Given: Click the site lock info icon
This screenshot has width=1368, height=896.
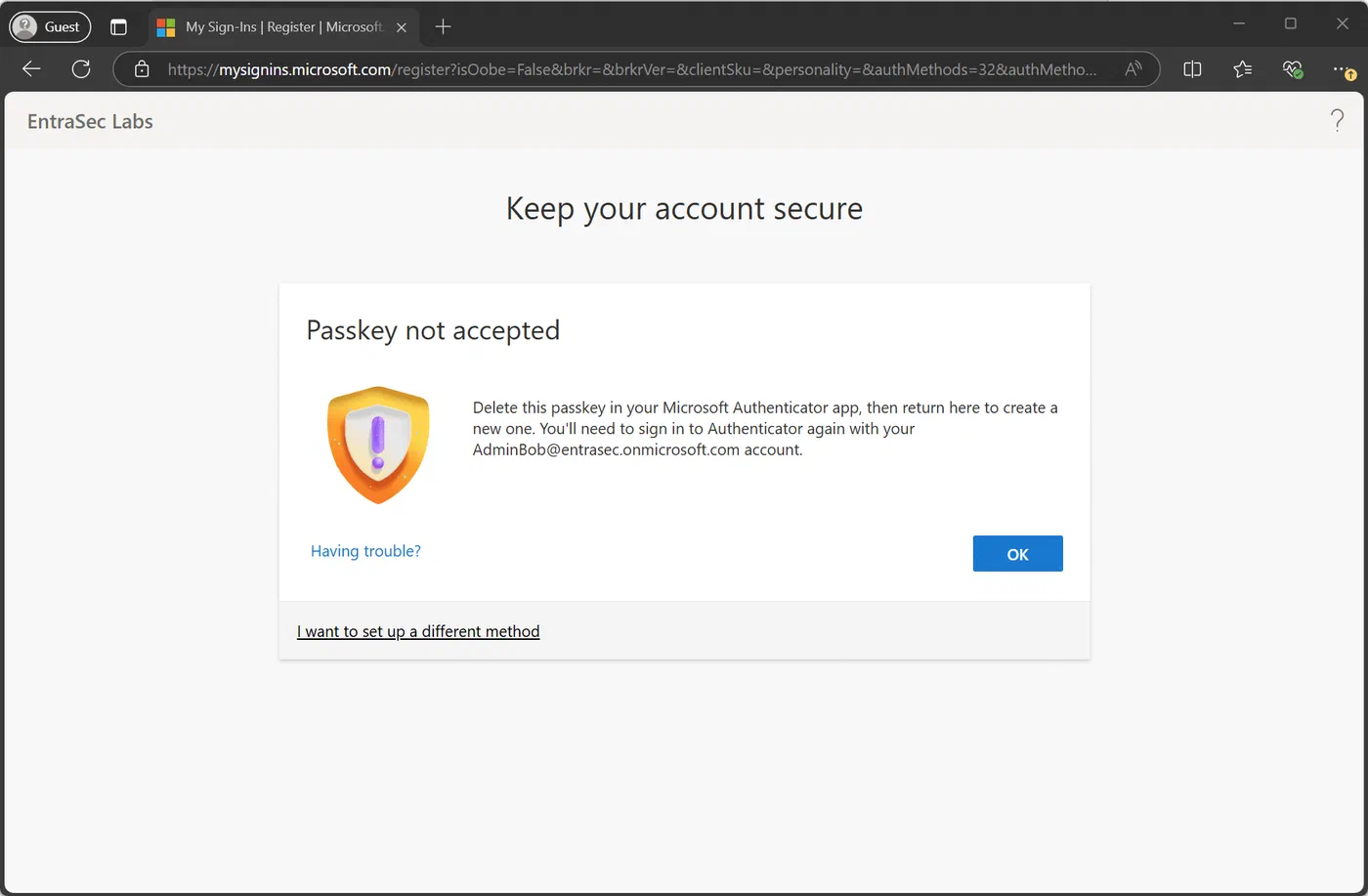Looking at the screenshot, I should pyautogui.click(x=142, y=69).
